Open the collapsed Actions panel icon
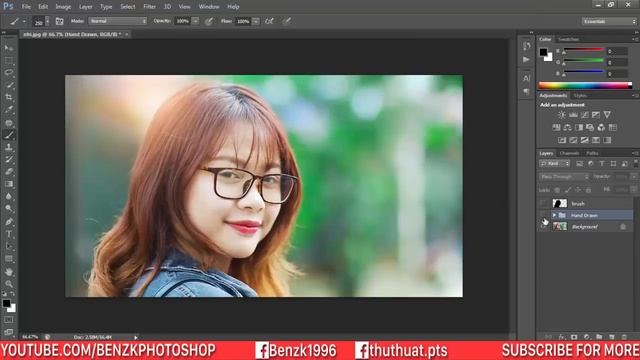The image size is (640, 360). point(527,60)
